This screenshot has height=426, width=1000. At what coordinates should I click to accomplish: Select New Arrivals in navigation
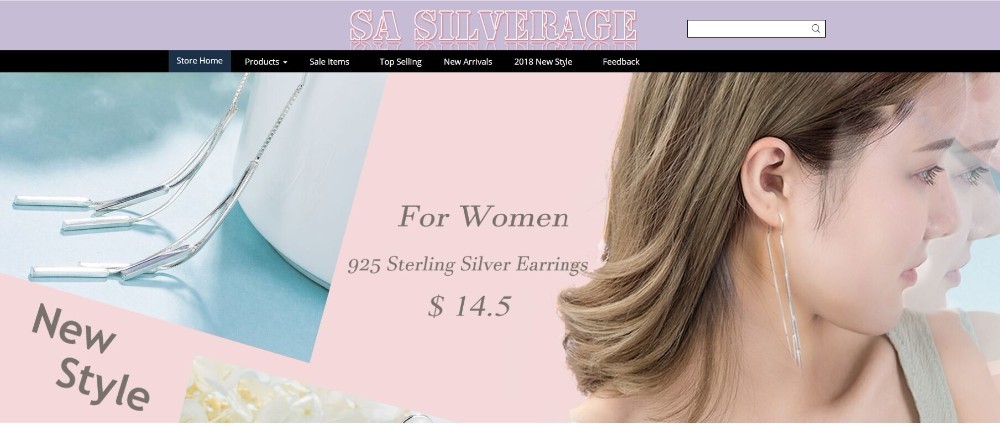[x=467, y=62]
